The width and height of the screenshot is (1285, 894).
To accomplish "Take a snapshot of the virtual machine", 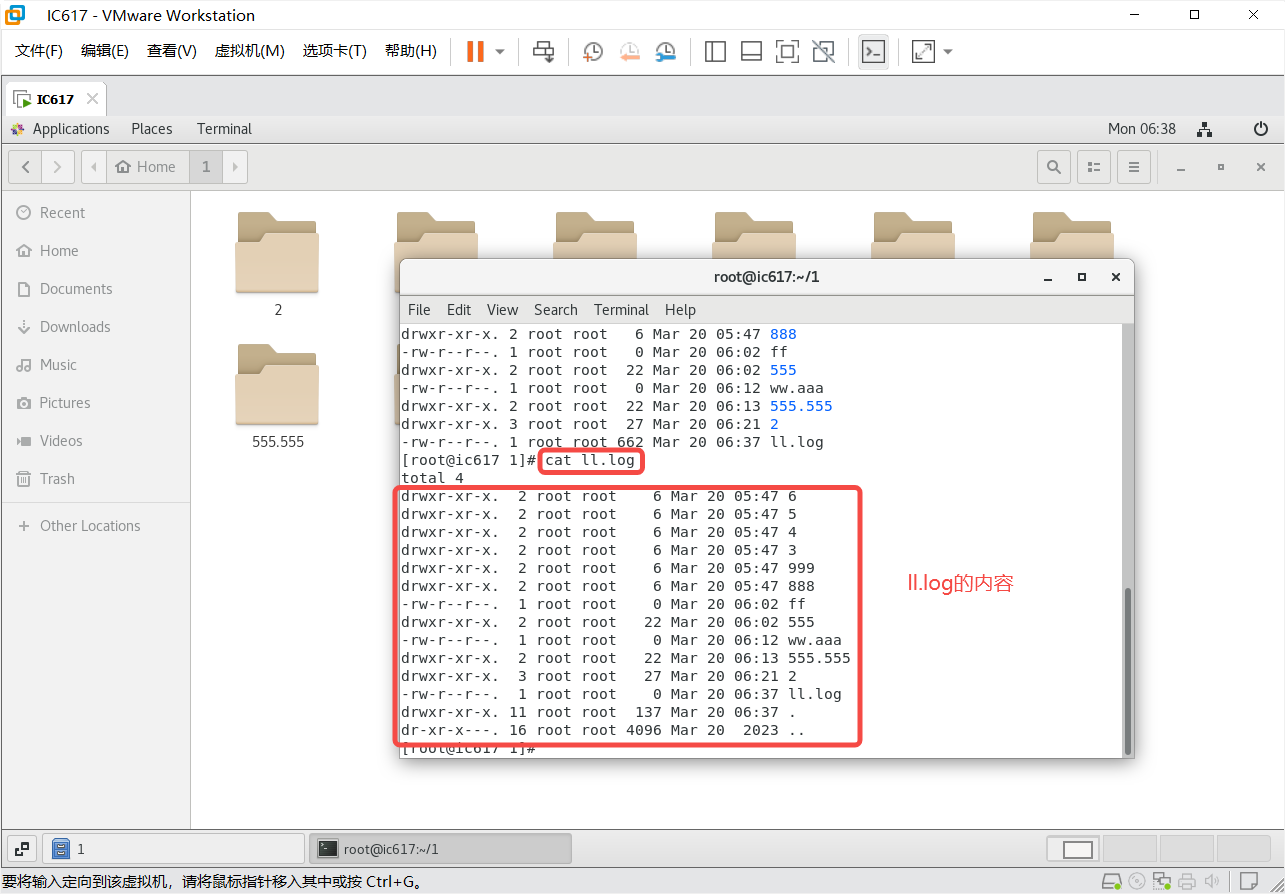I will click(x=593, y=51).
